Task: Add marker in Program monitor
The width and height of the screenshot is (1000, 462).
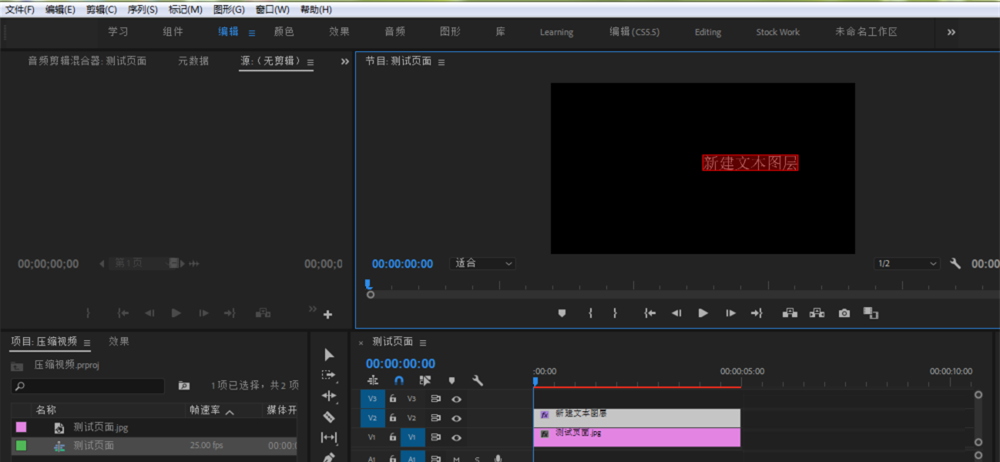Action: pyautogui.click(x=562, y=313)
